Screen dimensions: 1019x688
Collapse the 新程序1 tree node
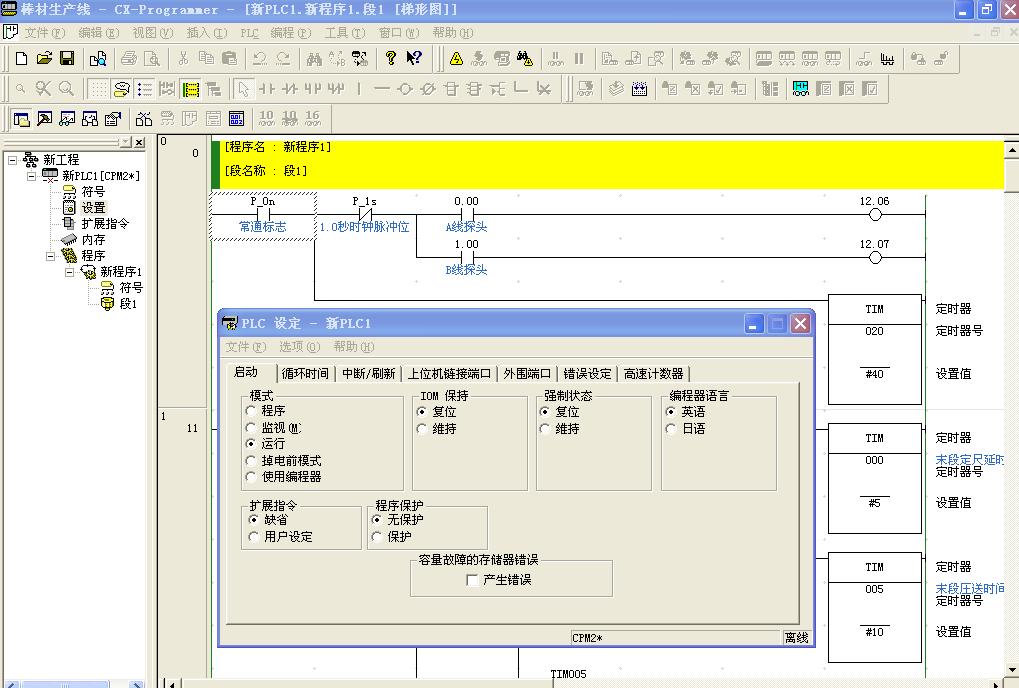pos(70,272)
